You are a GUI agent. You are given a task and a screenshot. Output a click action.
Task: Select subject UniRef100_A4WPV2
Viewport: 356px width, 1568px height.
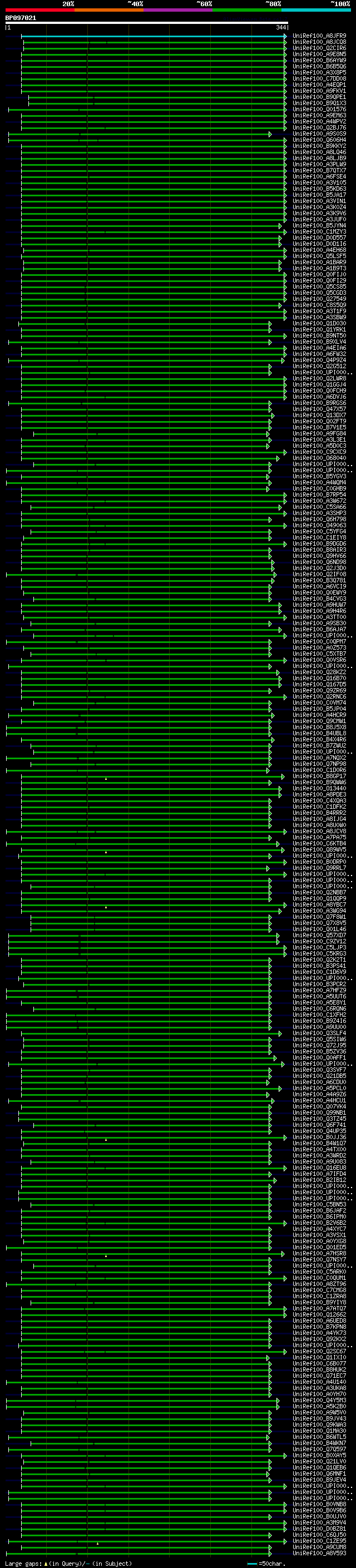(x=319, y=122)
